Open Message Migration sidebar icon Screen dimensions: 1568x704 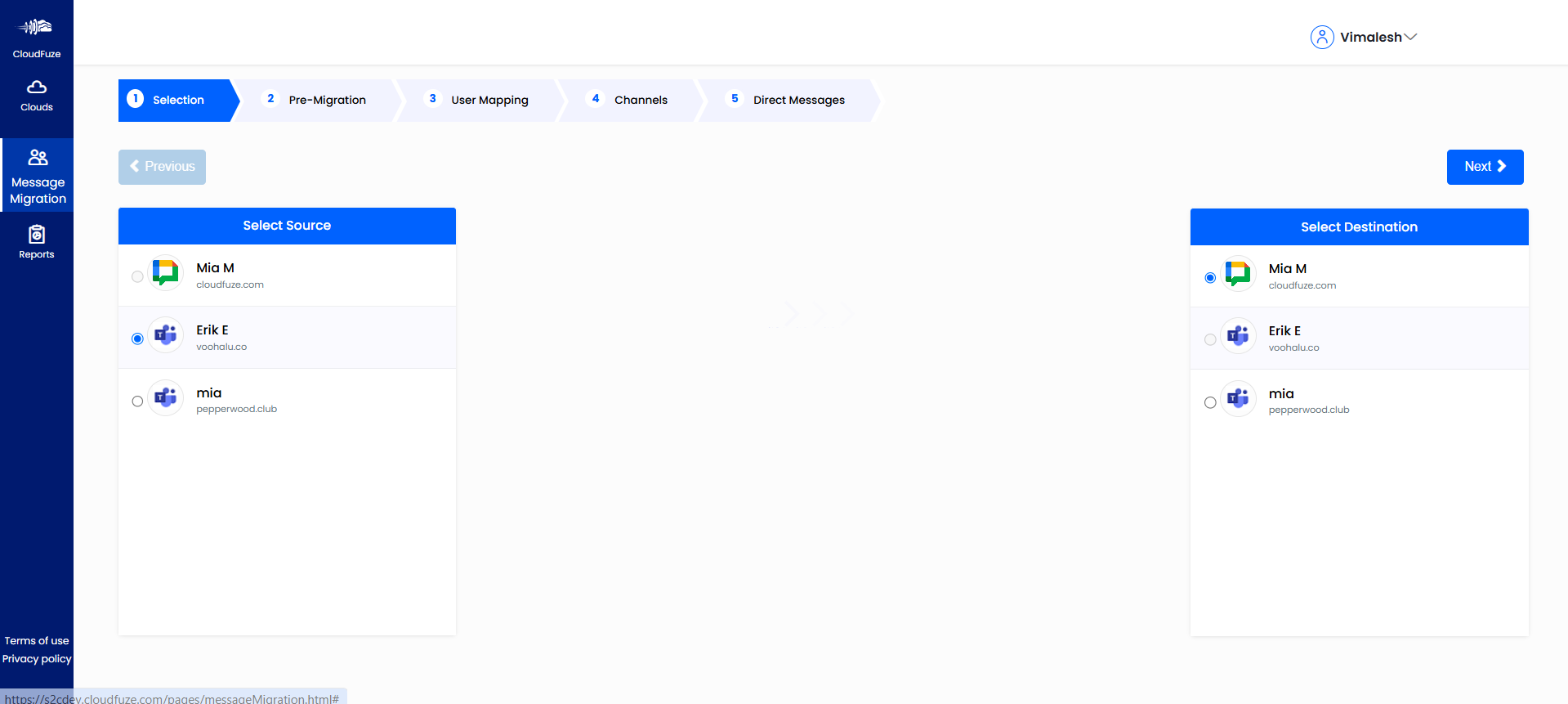click(x=38, y=157)
